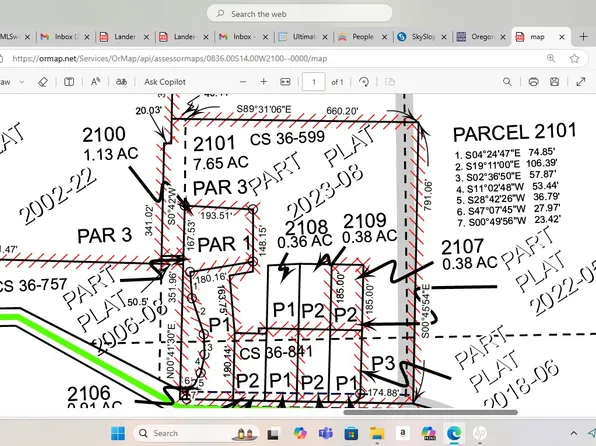The width and height of the screenshot is (596, 446).
Task: Click the ormap.net address bar URL
Action: [x=170, y=59]
